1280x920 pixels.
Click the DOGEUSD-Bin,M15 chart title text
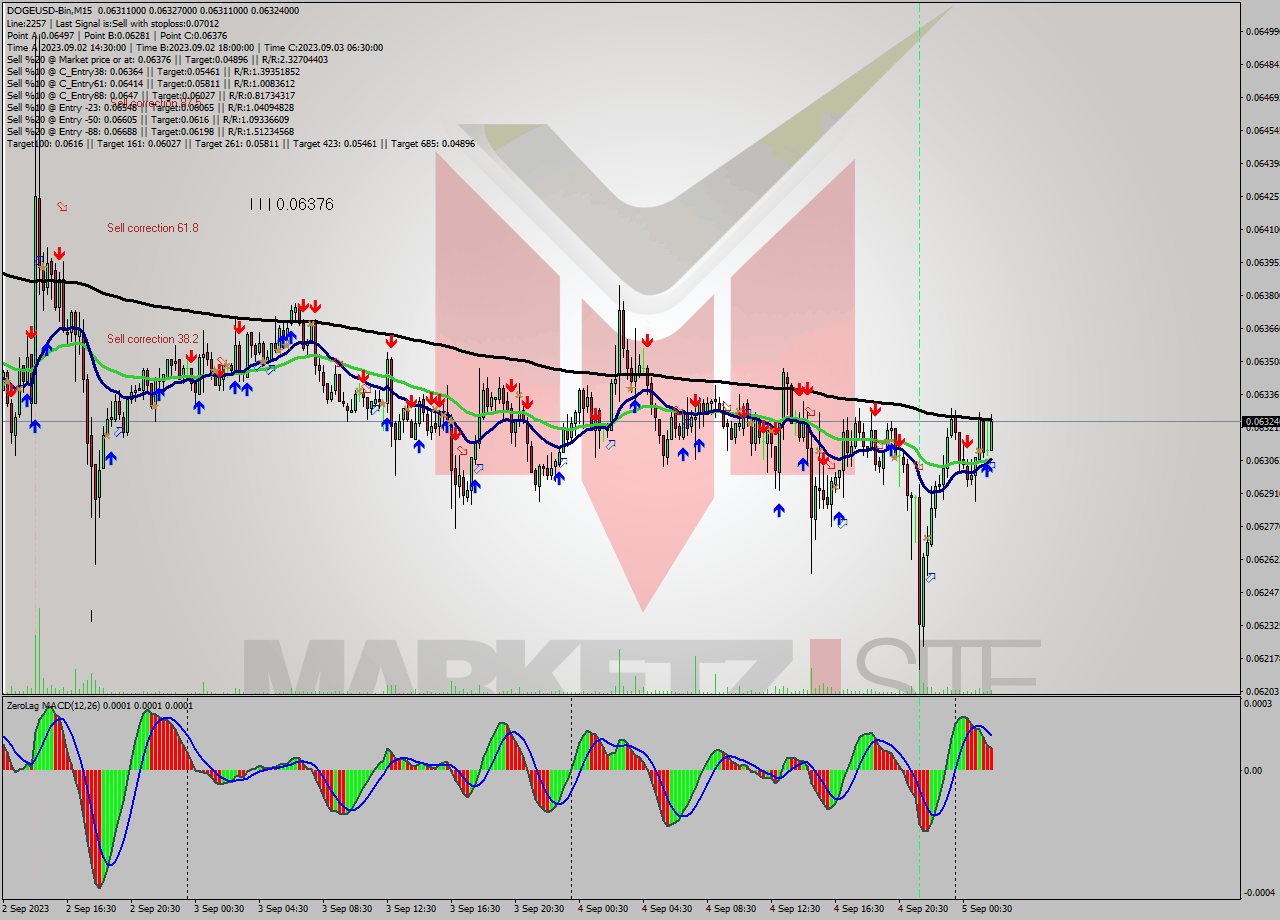pyautogui.click(x=47, y=11)
